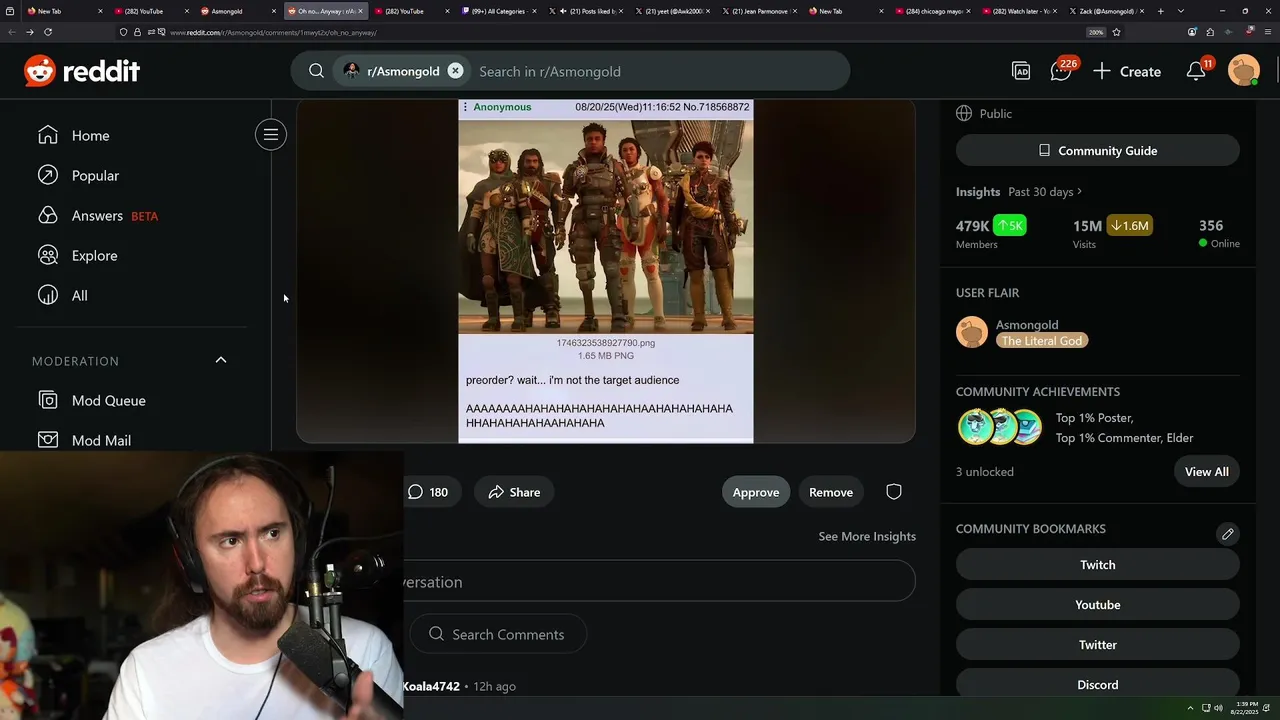Open the post image
Screen dimensions: 1280x720
[606, 271]
